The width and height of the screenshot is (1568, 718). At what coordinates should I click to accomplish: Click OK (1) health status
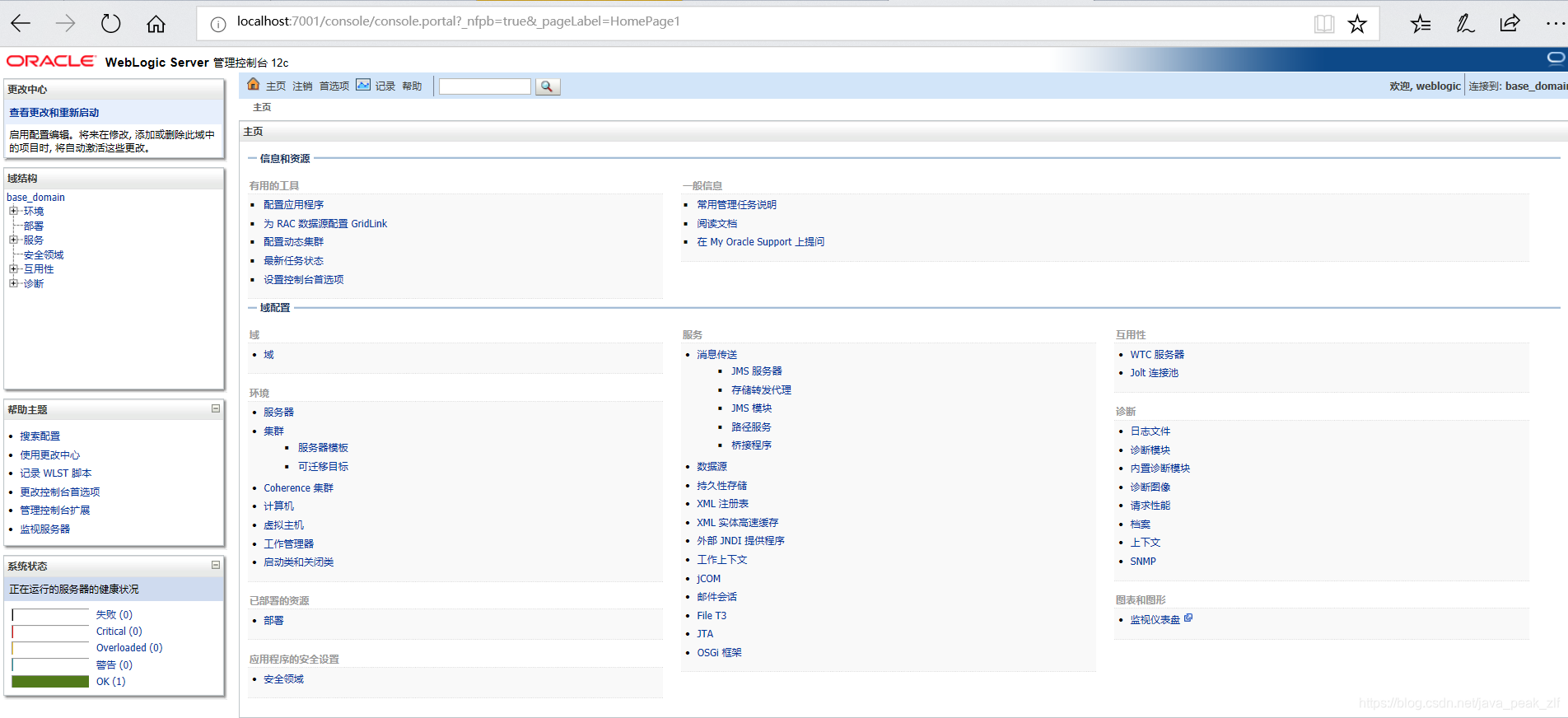click(111, 681)
